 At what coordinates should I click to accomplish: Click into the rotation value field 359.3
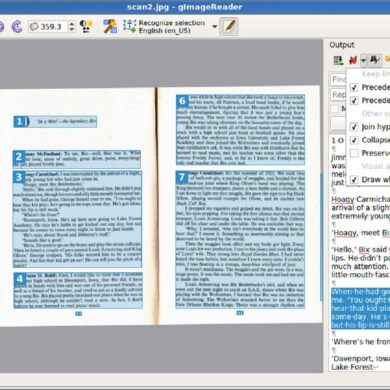52,27
